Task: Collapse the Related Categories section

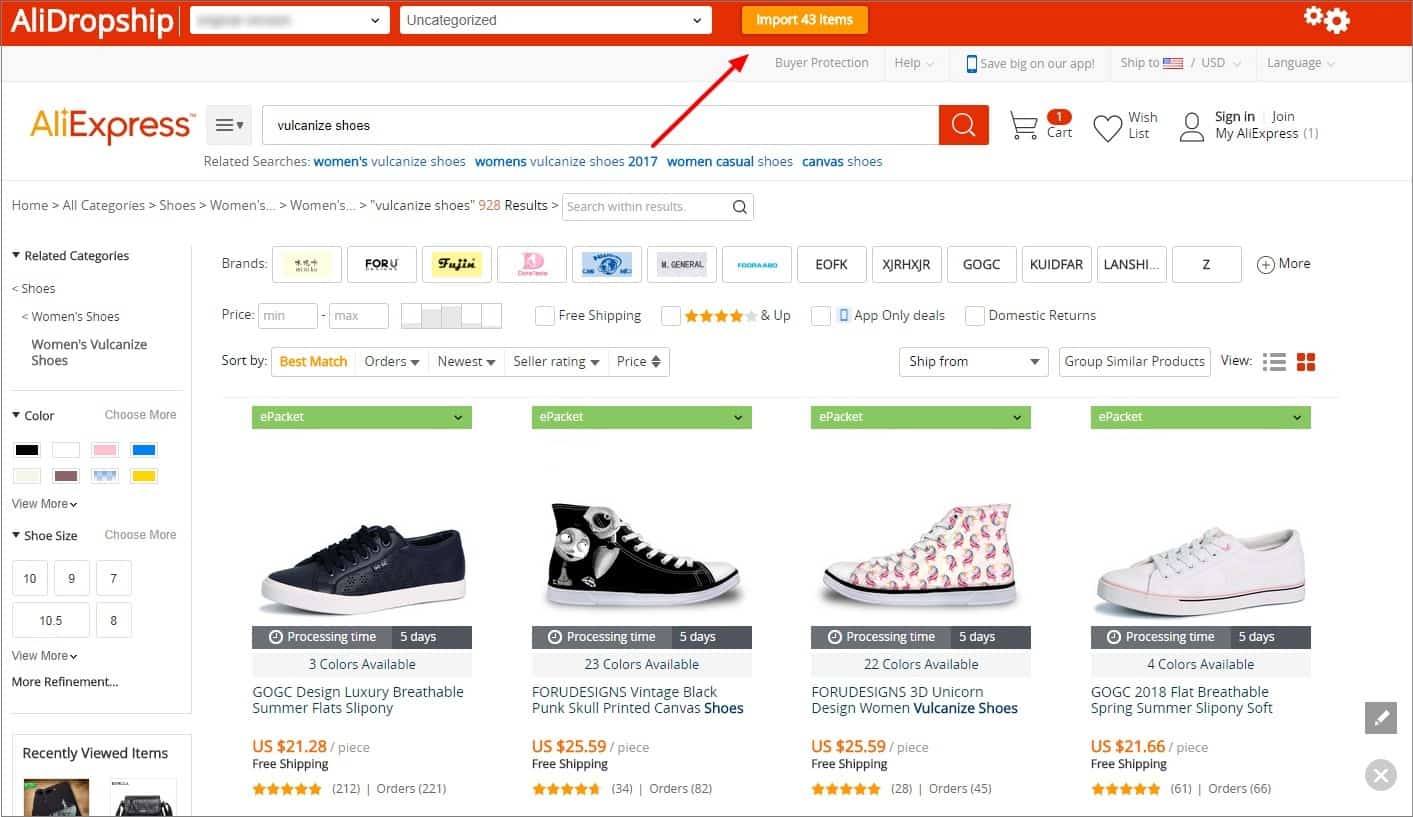Action: (70, 256)
